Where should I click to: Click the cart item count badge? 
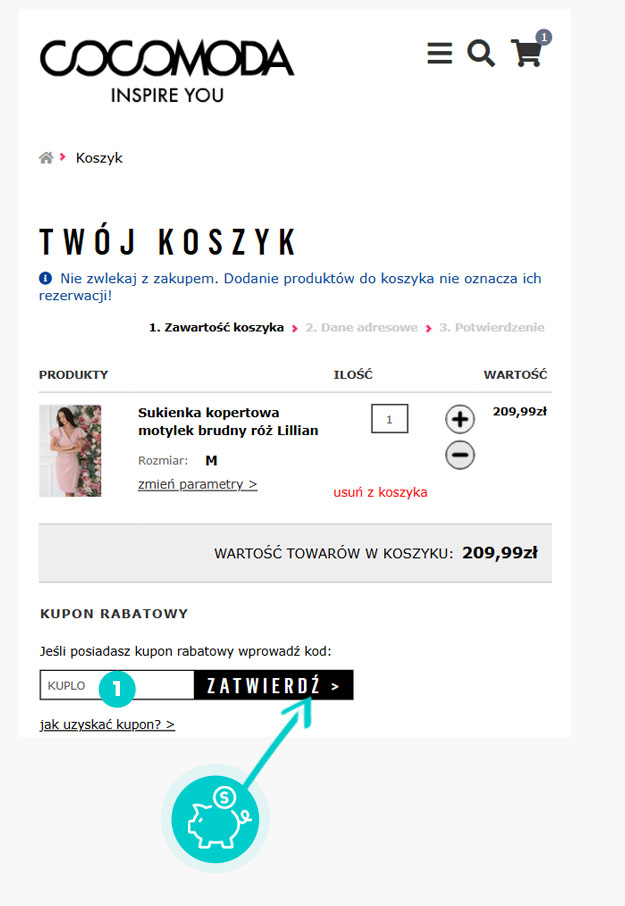pyautogui.click(x=544, y=37)
